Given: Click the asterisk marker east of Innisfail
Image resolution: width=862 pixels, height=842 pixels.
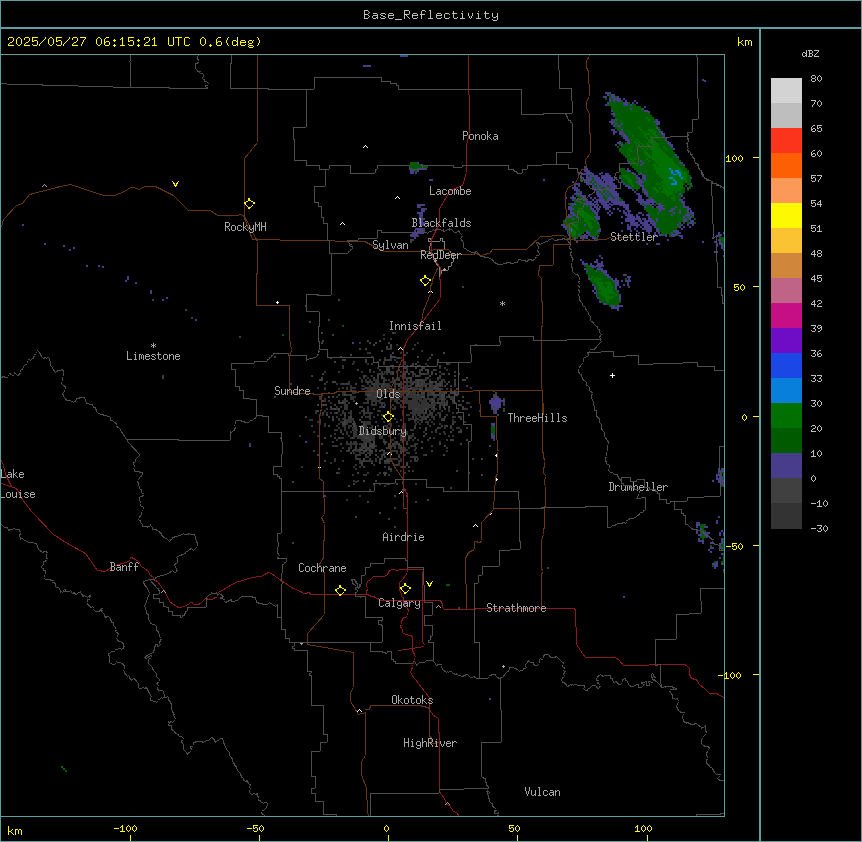Looking at the screenshot, I should [x=502, y=303].
